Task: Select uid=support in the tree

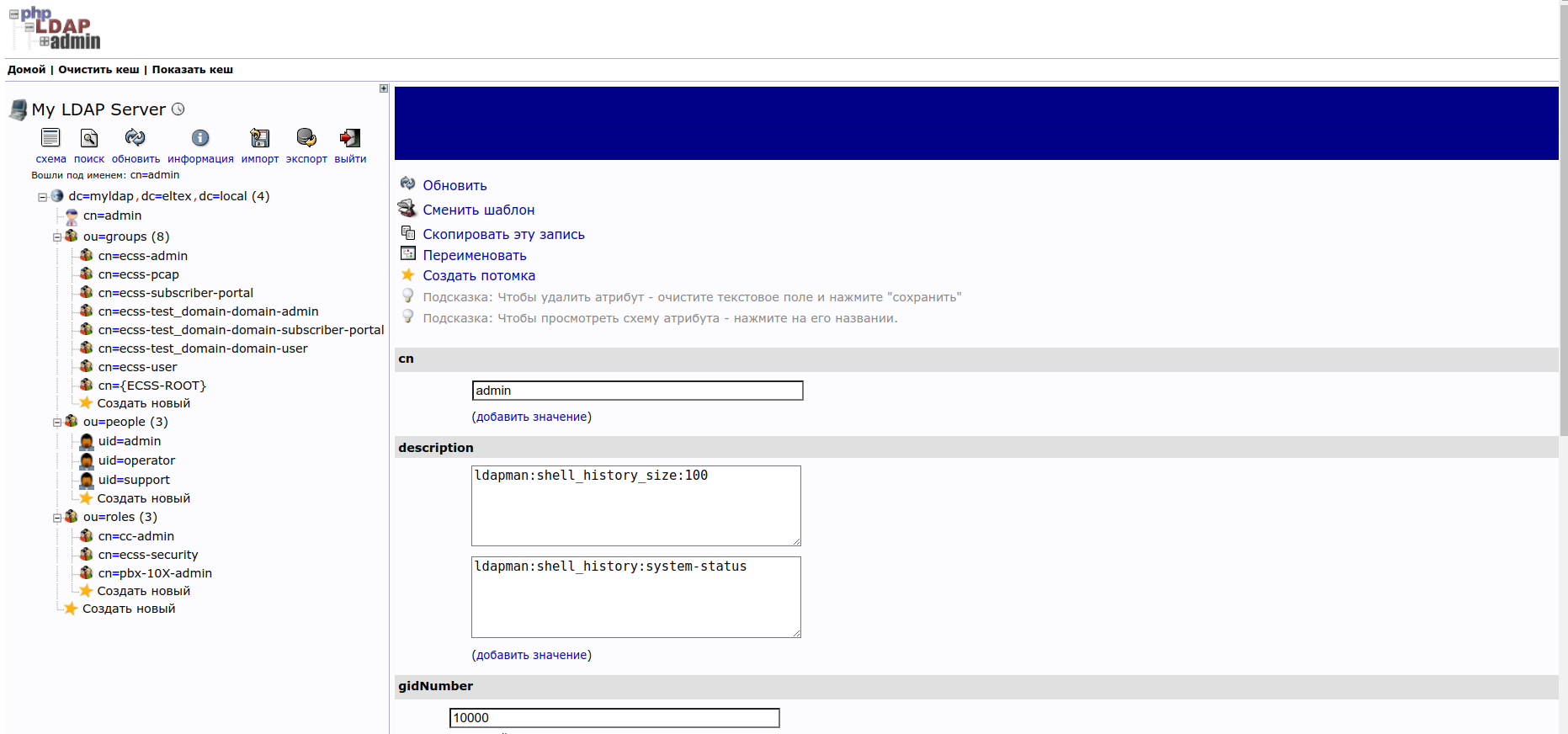Action: (x=134, y=480)
